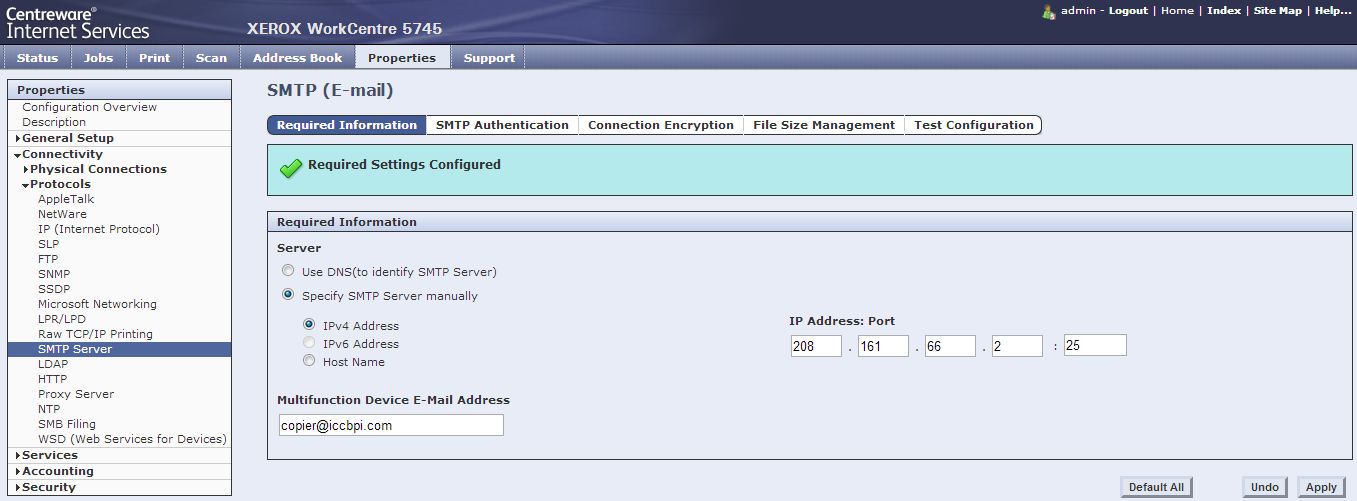The image size is (1357, 501).
Task: Select Specify SMTP Server manually option
Action: 288,295
